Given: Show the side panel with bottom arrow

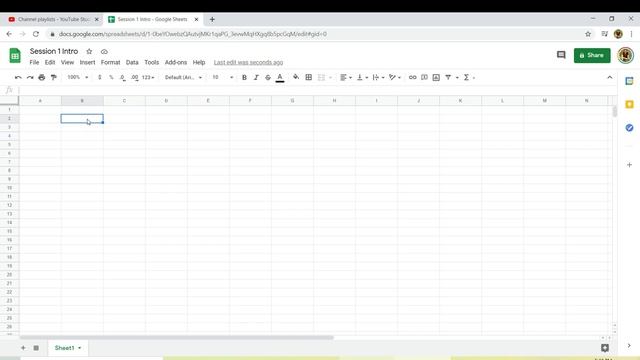Looking at the screenshot, I should pos(629,346).
